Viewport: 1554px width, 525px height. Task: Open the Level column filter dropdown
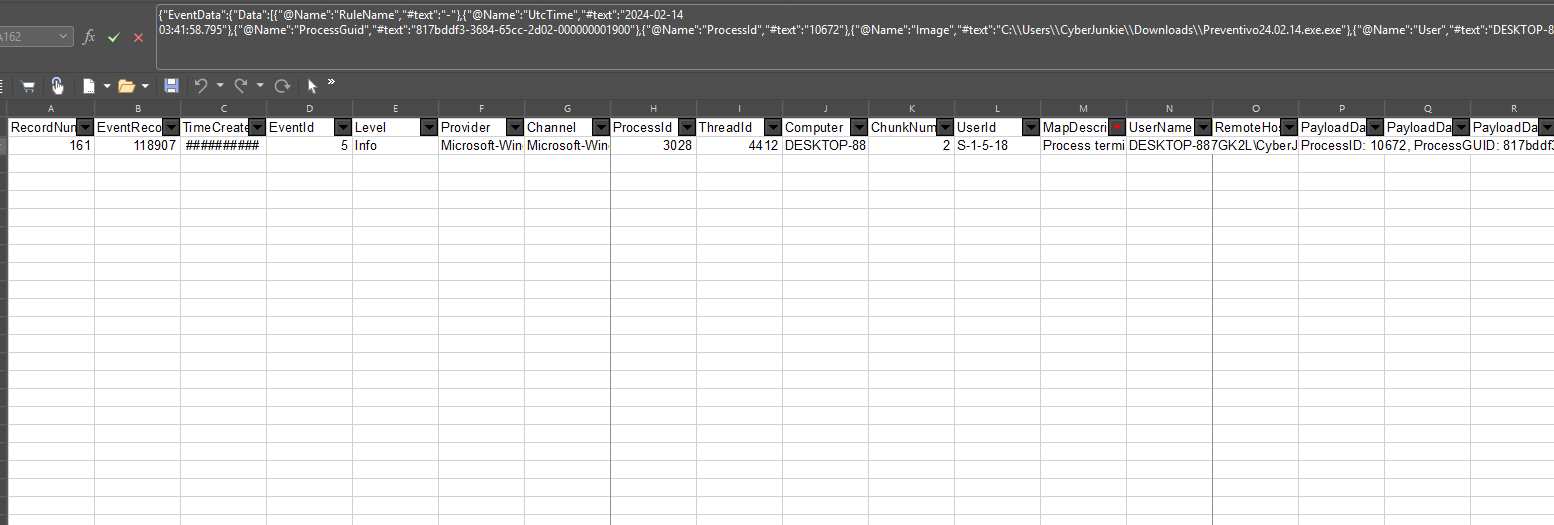tap(429, 127)
